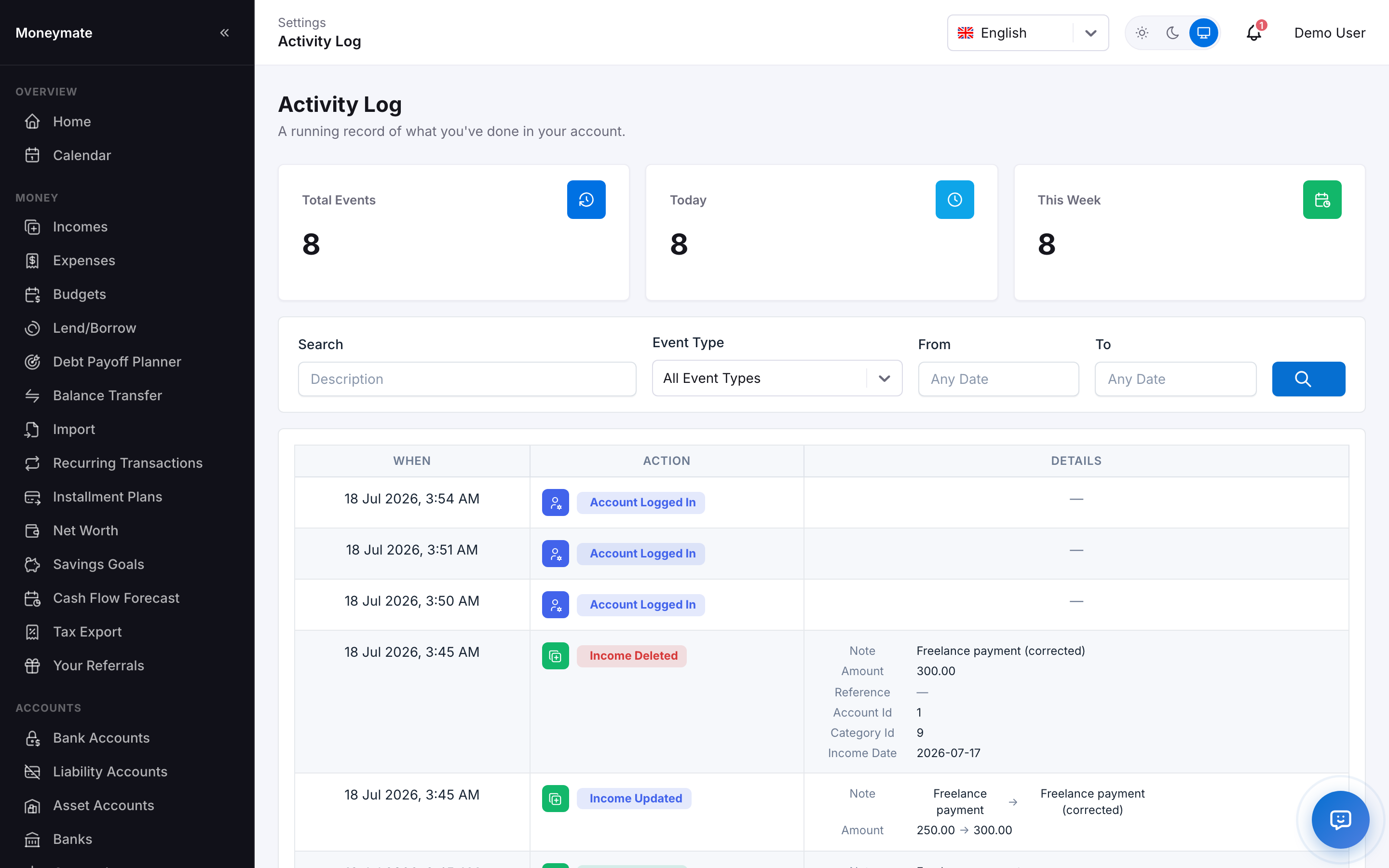
Task: Open Demo User account menu
Action: click(x=1329, y=33)
